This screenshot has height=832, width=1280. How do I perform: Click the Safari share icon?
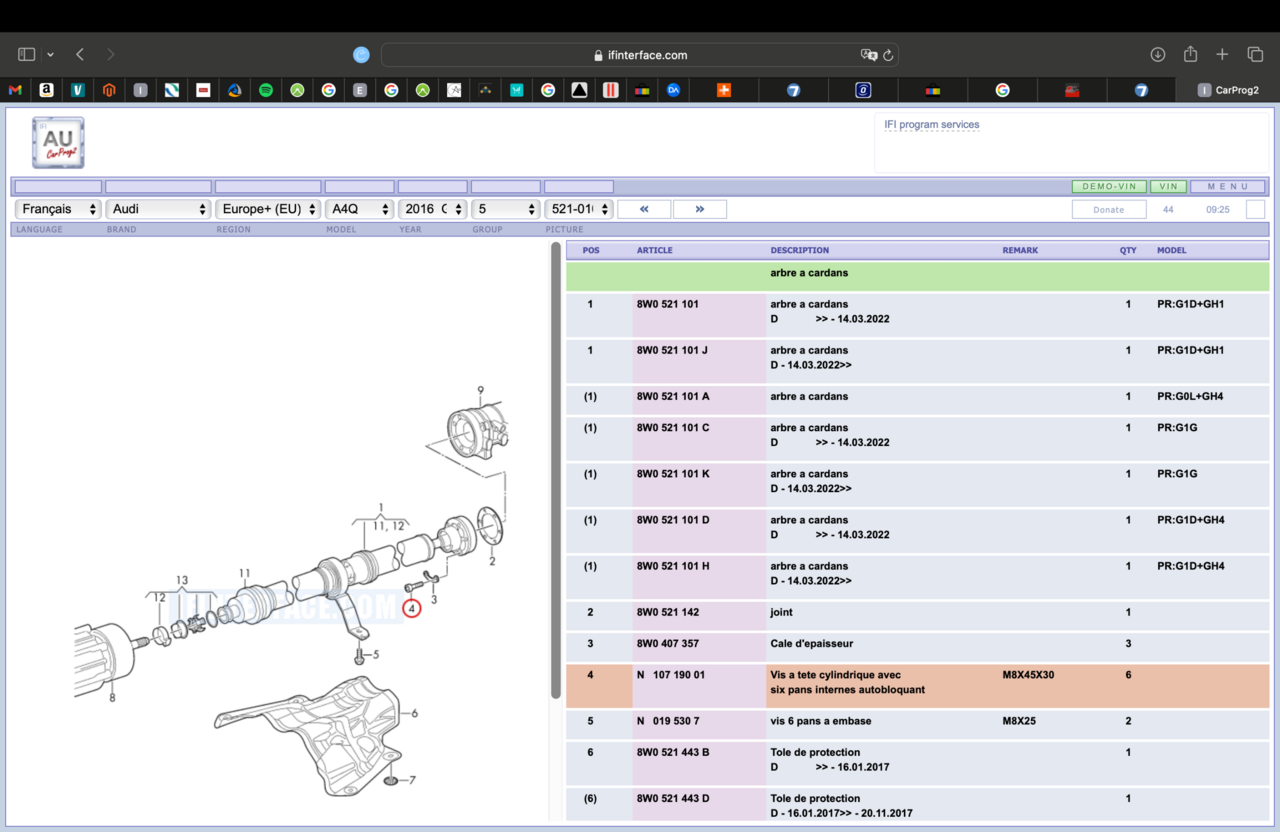tap(1190, 54)
